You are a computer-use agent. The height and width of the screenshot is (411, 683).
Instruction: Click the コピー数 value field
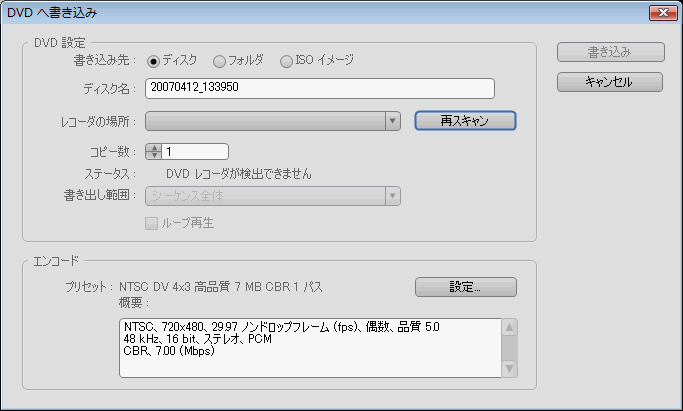[x=196, y=152]
